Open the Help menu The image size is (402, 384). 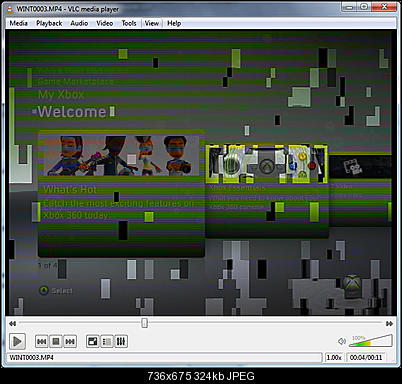pyautogui.click(x=174, y=23)
